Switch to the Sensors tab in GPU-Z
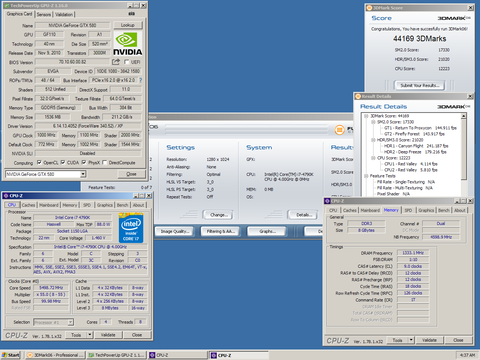This screenshot has height=360, width=480. (44, 14)
